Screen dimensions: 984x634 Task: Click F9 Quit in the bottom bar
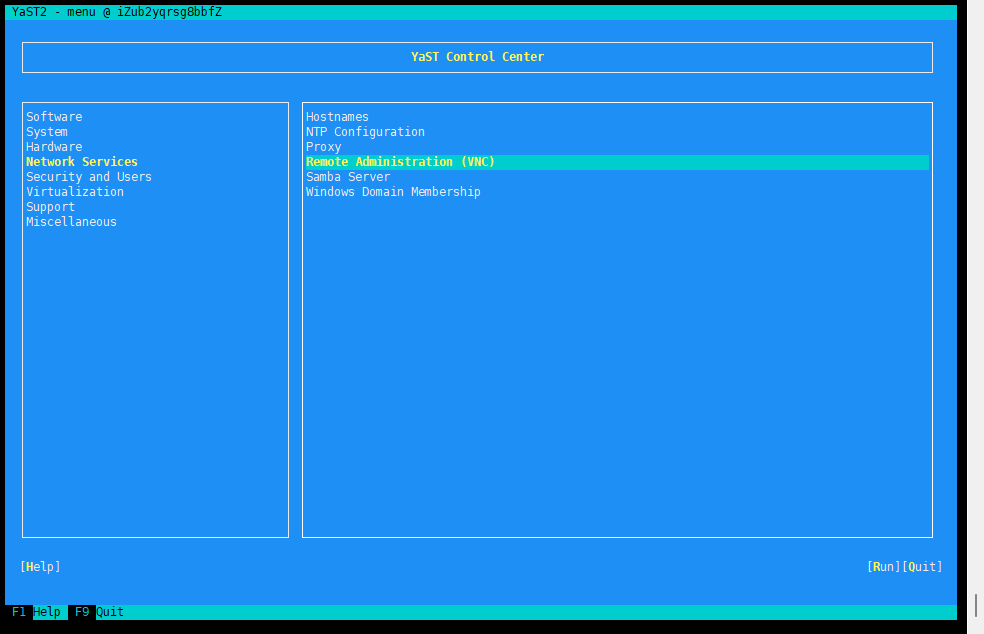point(99,612)
